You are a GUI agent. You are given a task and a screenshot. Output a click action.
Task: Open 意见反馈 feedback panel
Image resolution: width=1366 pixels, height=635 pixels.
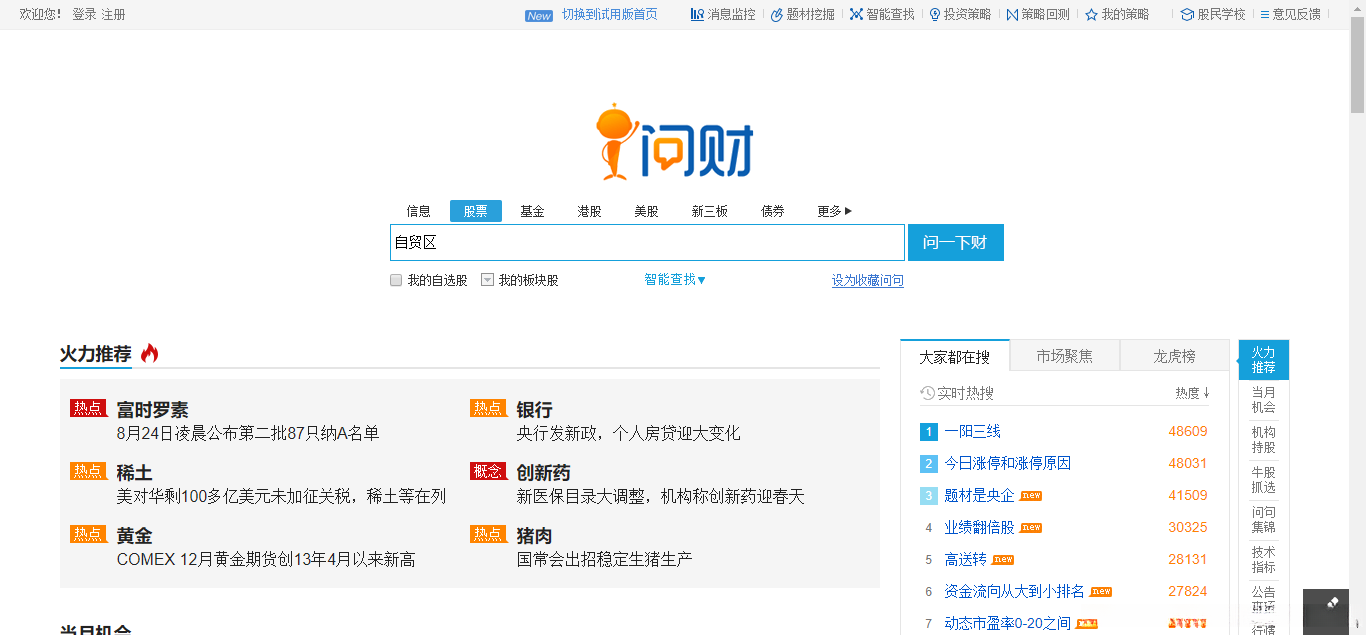[x=1293, y=15]
